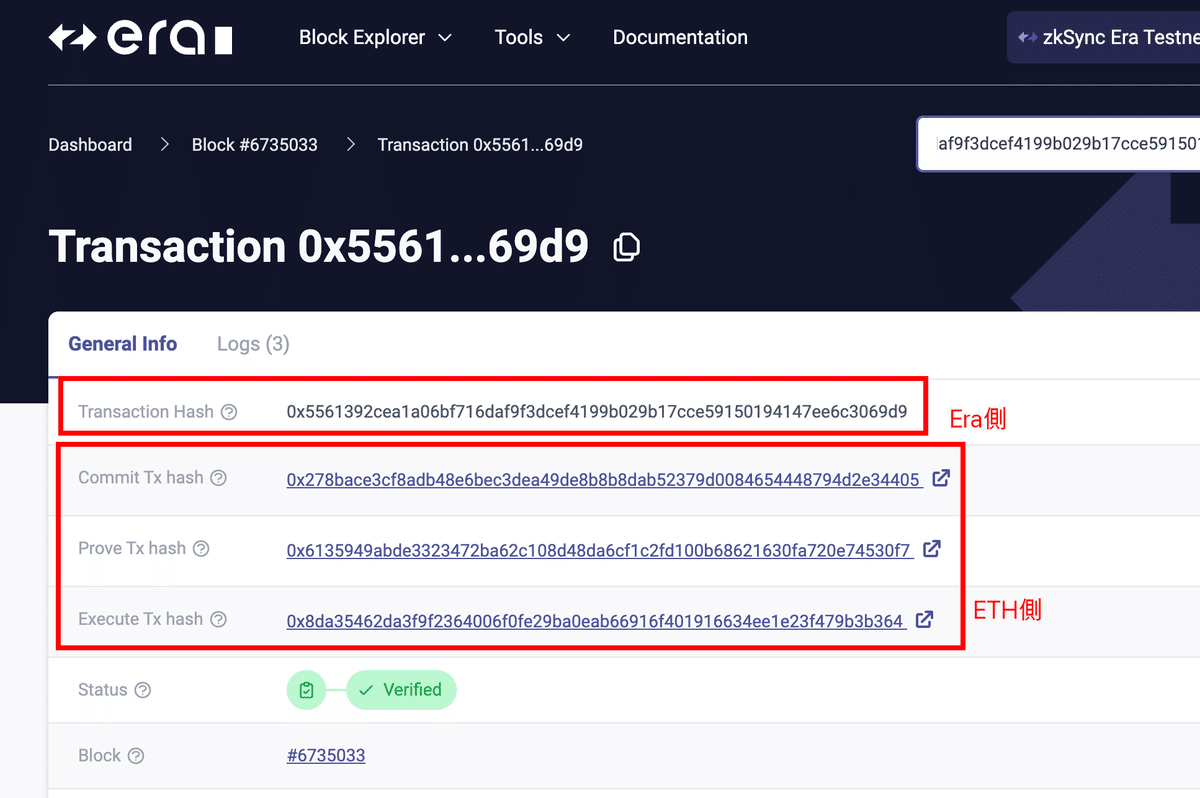Open the Documentation menu item
This screenshot has width=1200, height=798.
click(x=680, y=37)
